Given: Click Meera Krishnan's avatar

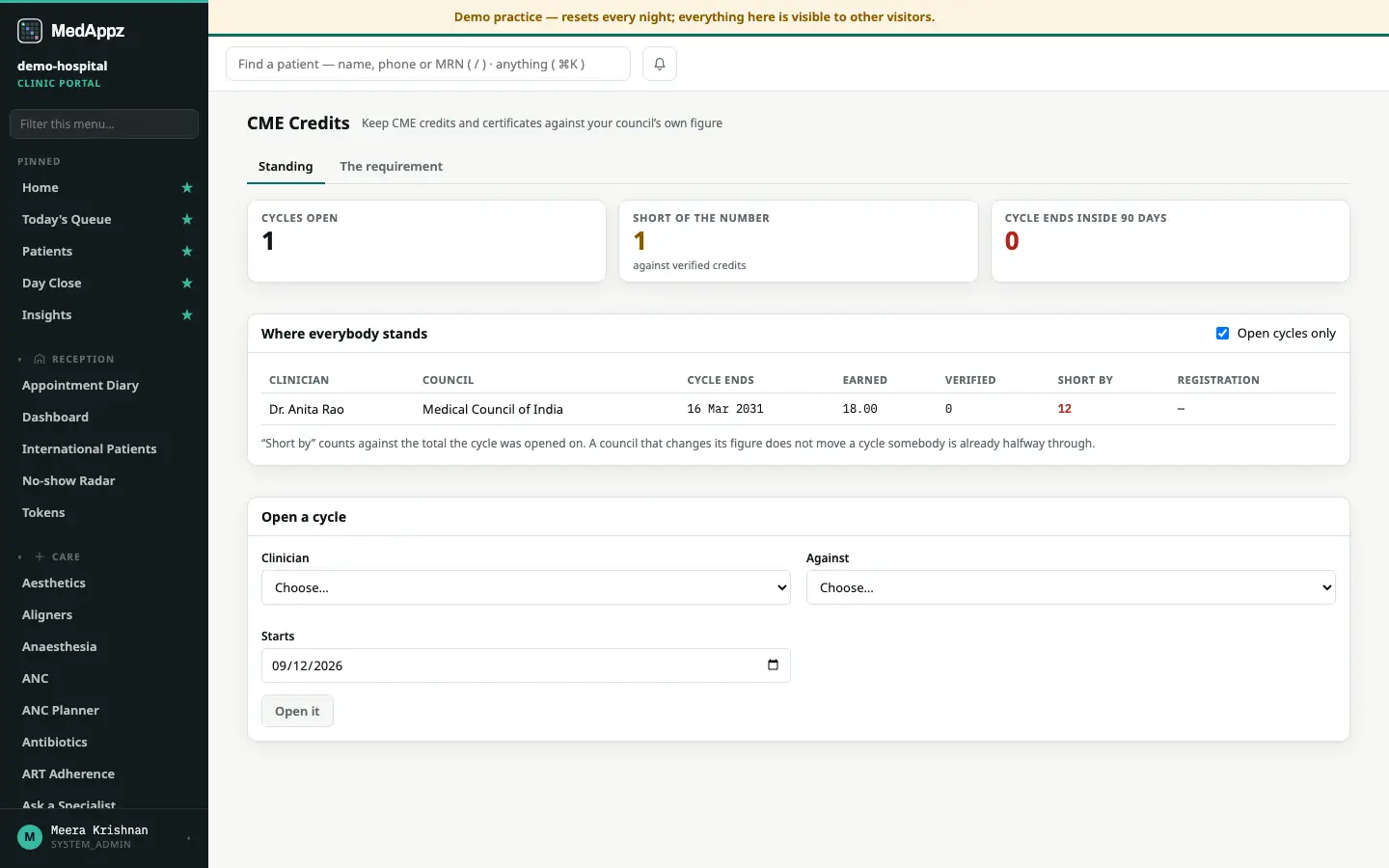Looking at the screenshot, I should point(30,837).
